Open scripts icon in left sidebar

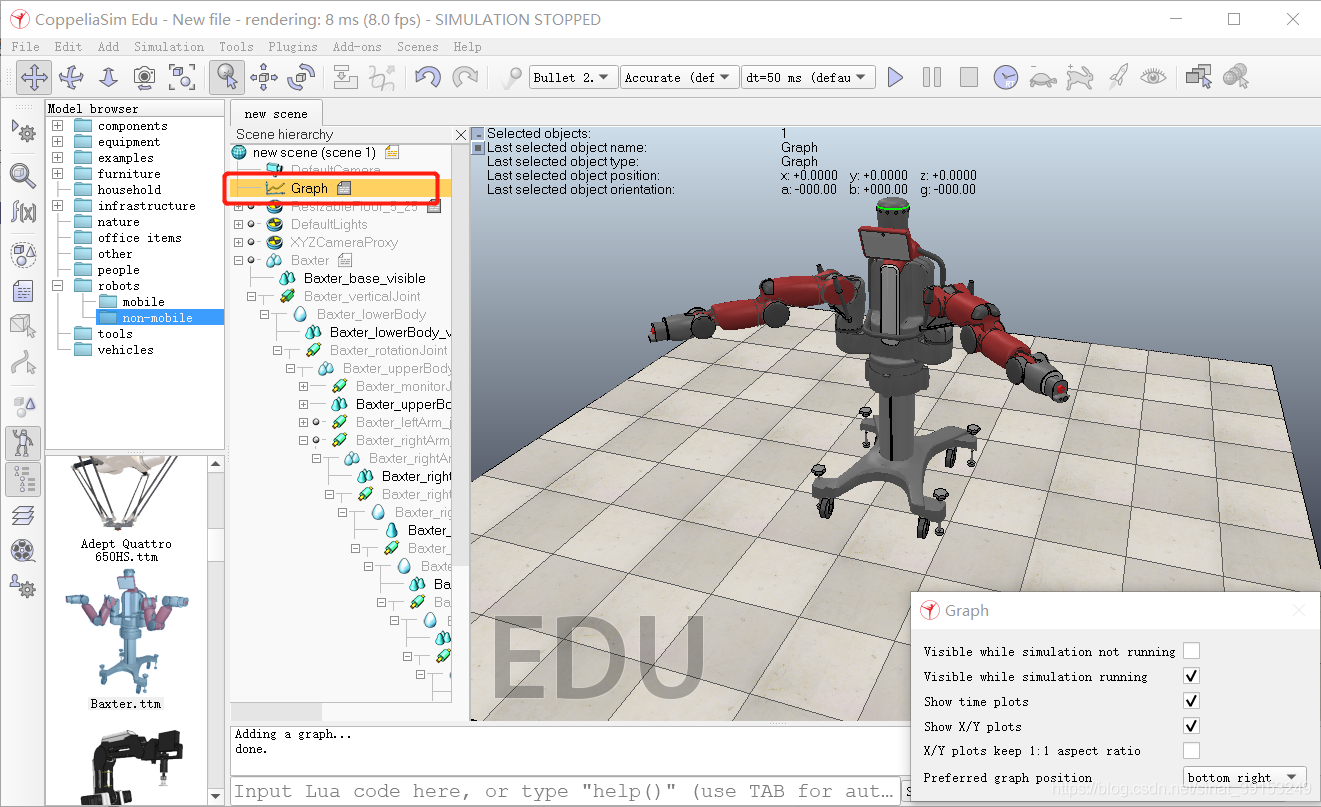point(23,291)
